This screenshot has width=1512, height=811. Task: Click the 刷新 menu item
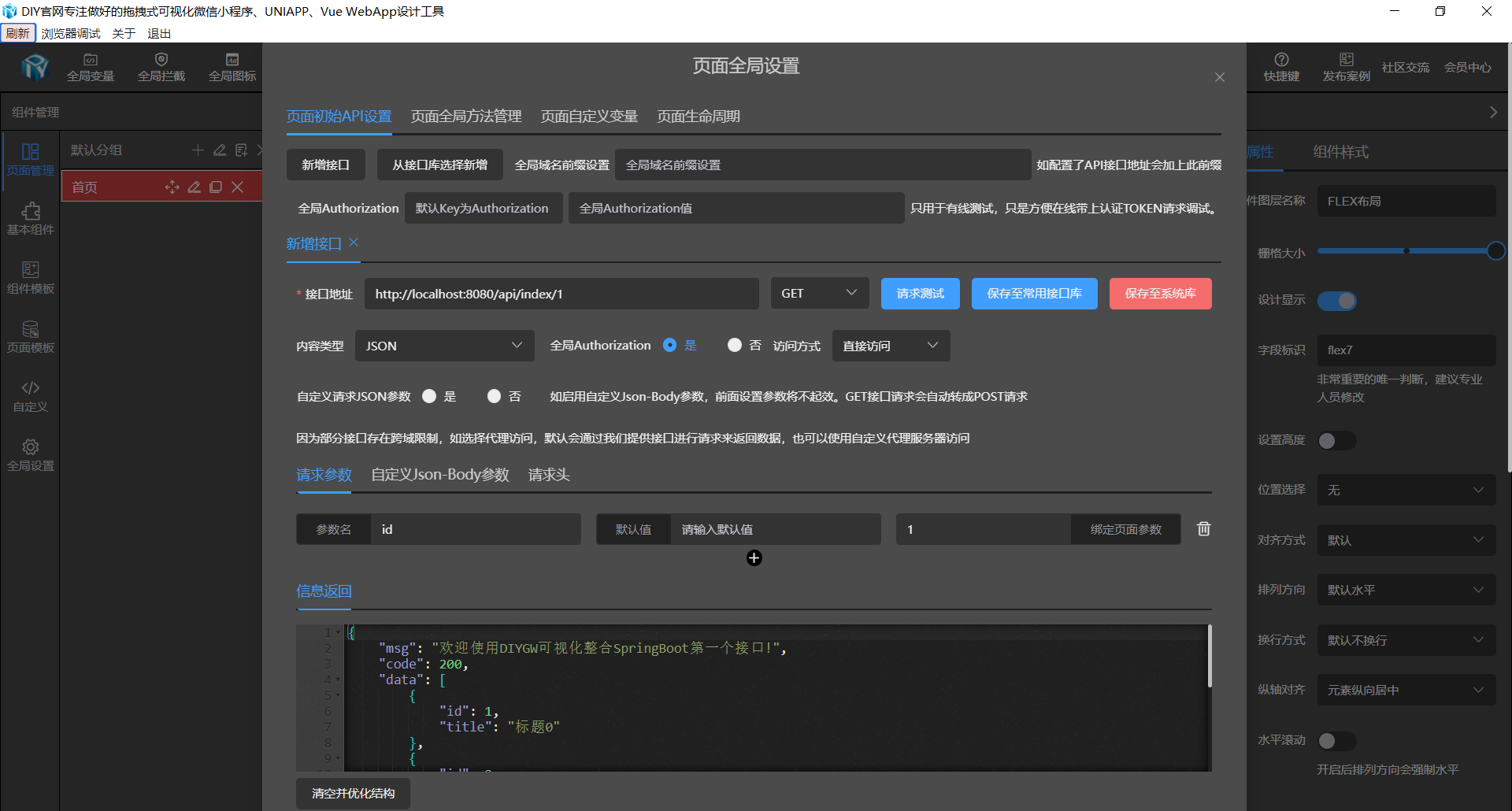(x=17, y=33)
